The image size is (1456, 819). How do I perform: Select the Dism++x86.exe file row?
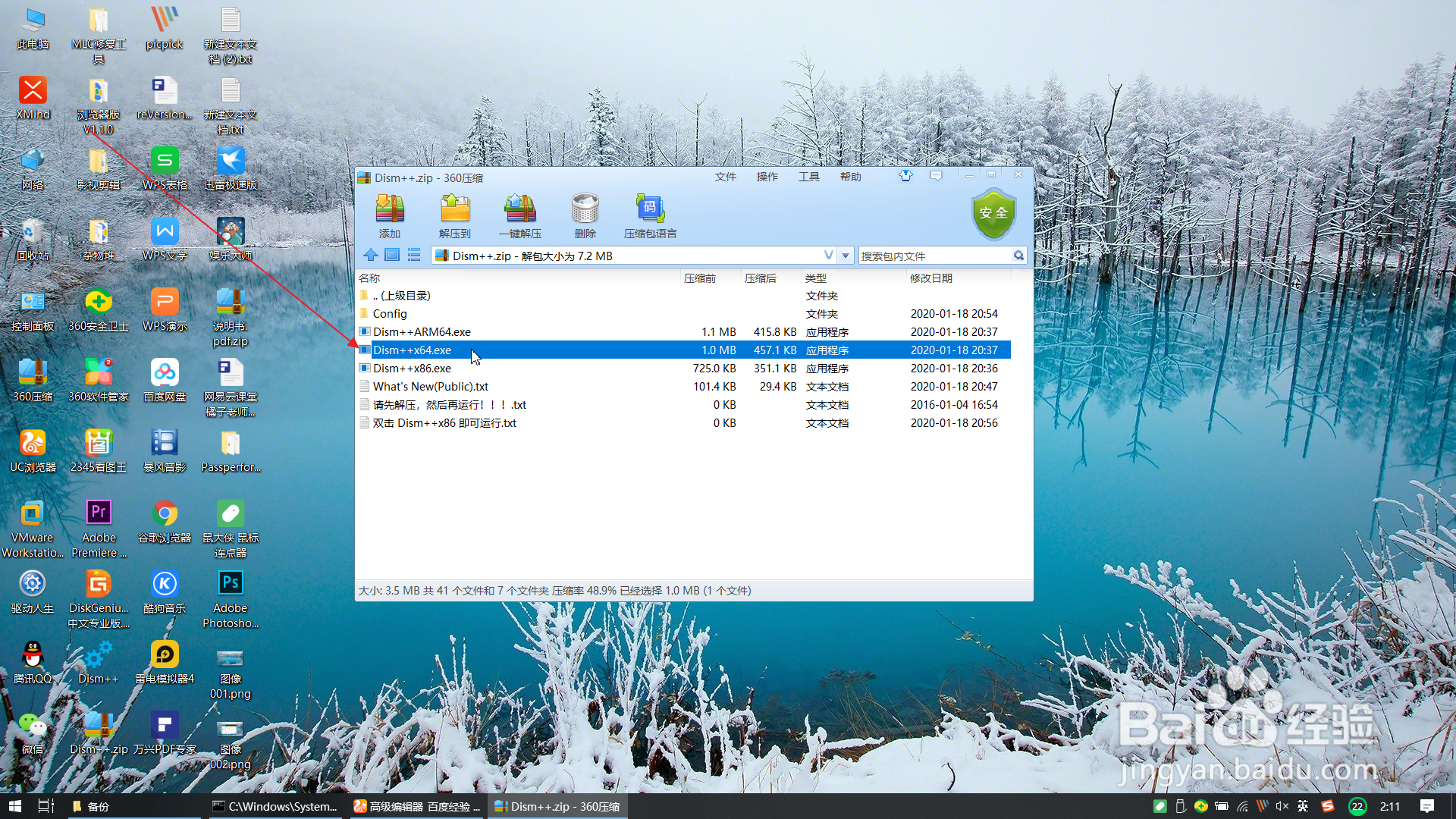coord(412,369)
